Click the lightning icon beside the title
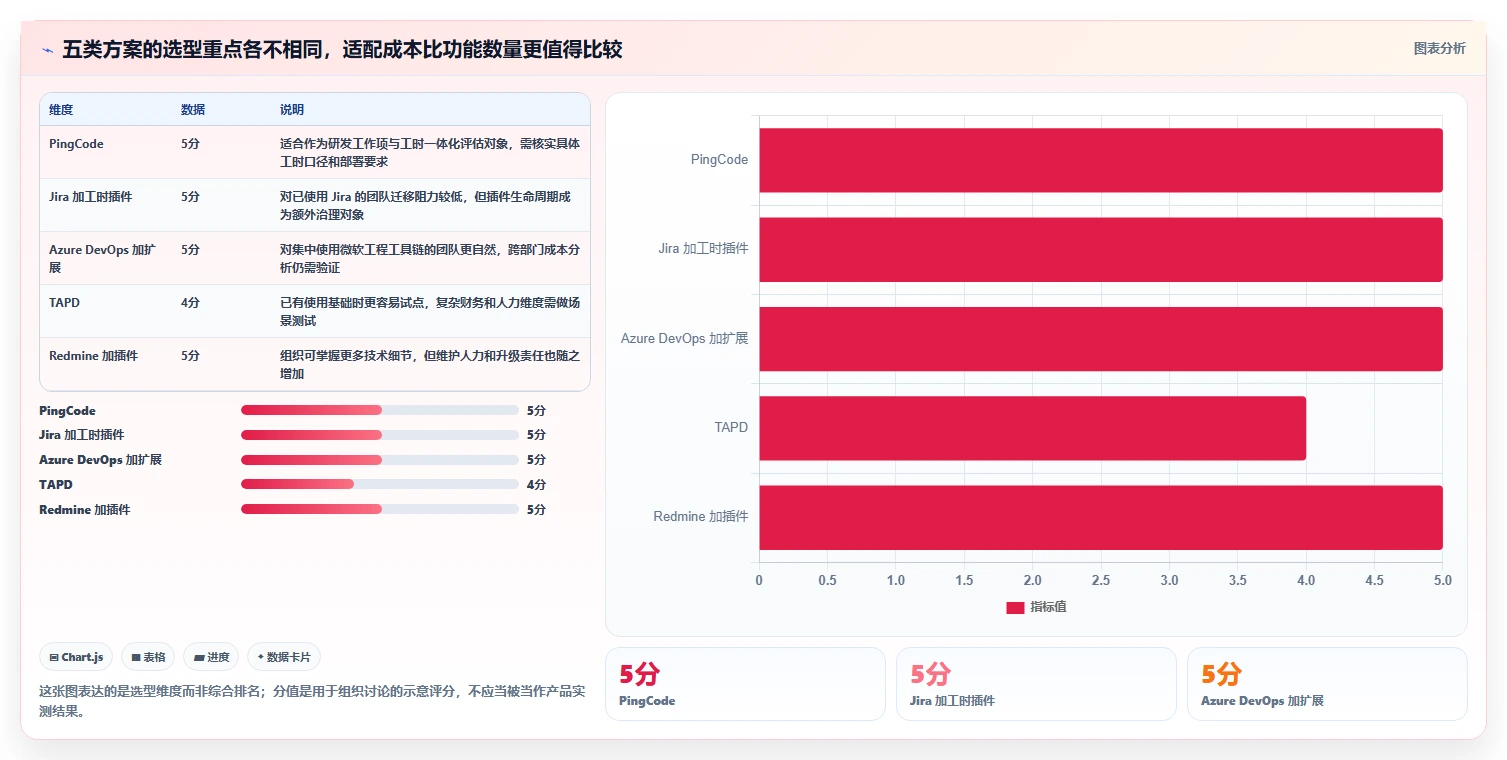This screenshot has width=1507, height=760. click(x=47, y=50)
